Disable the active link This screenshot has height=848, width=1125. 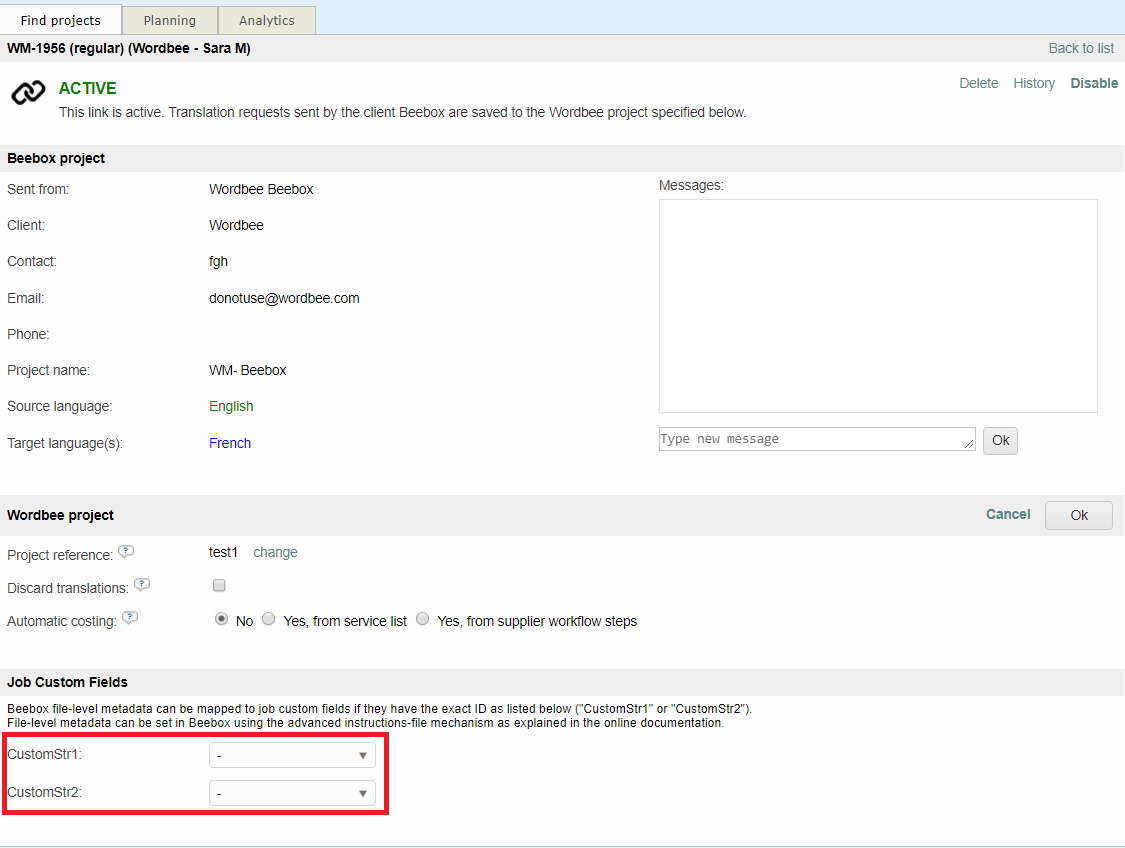(x=1094, y=83)
